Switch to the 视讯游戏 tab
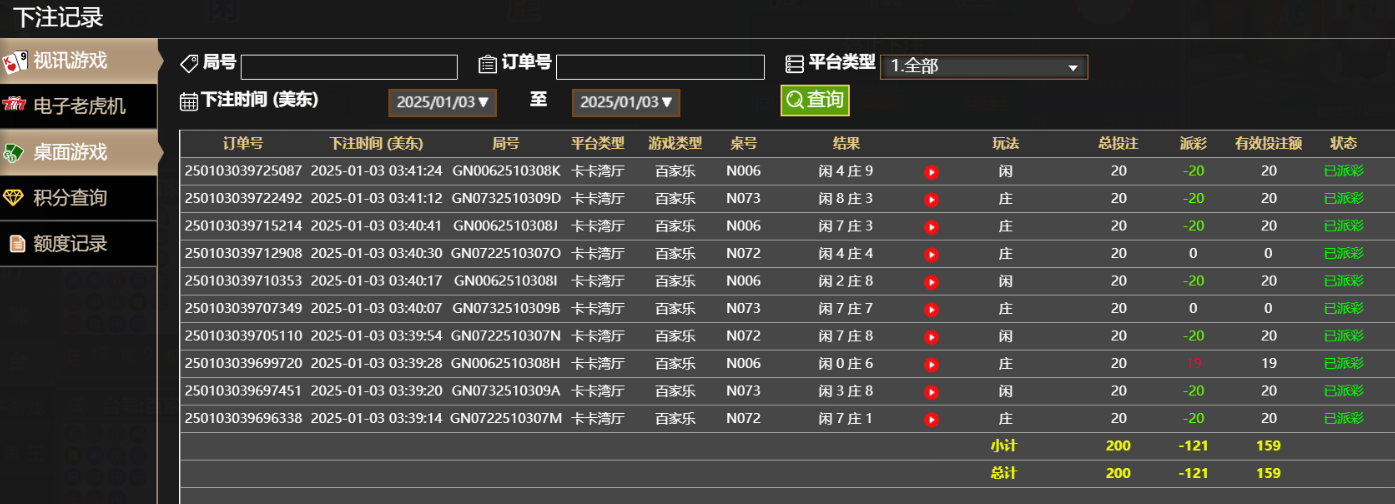This screenshot has height=504, width=1395. 78,61
